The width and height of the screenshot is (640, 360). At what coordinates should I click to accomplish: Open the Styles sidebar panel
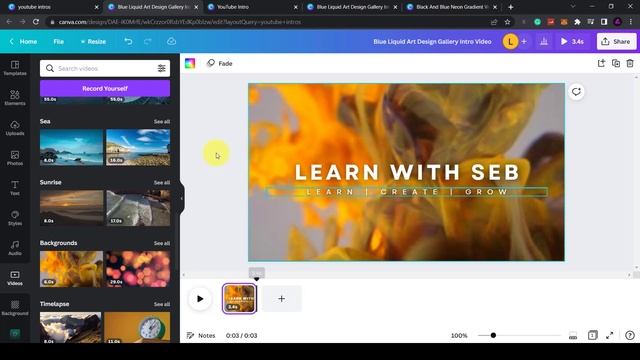tap(15, 218)
